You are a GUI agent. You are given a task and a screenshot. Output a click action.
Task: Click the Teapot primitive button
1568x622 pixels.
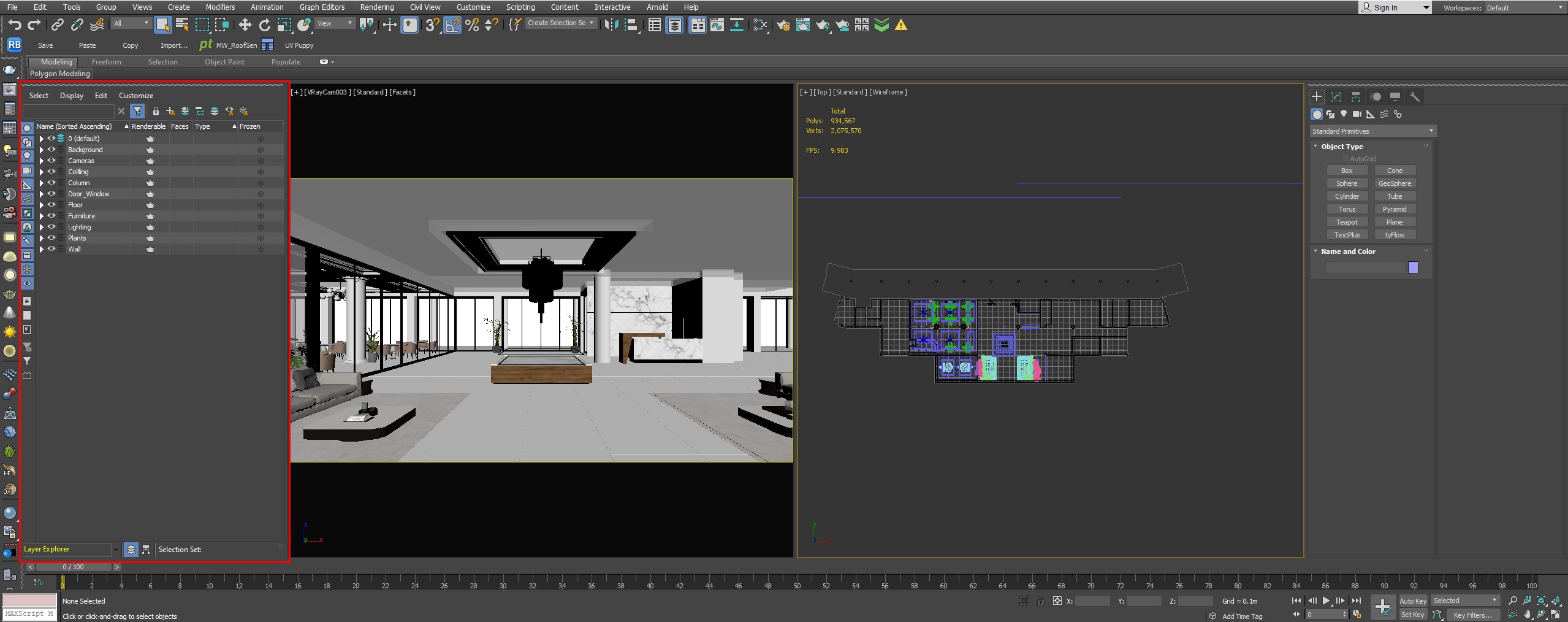tap(1347, 222)
